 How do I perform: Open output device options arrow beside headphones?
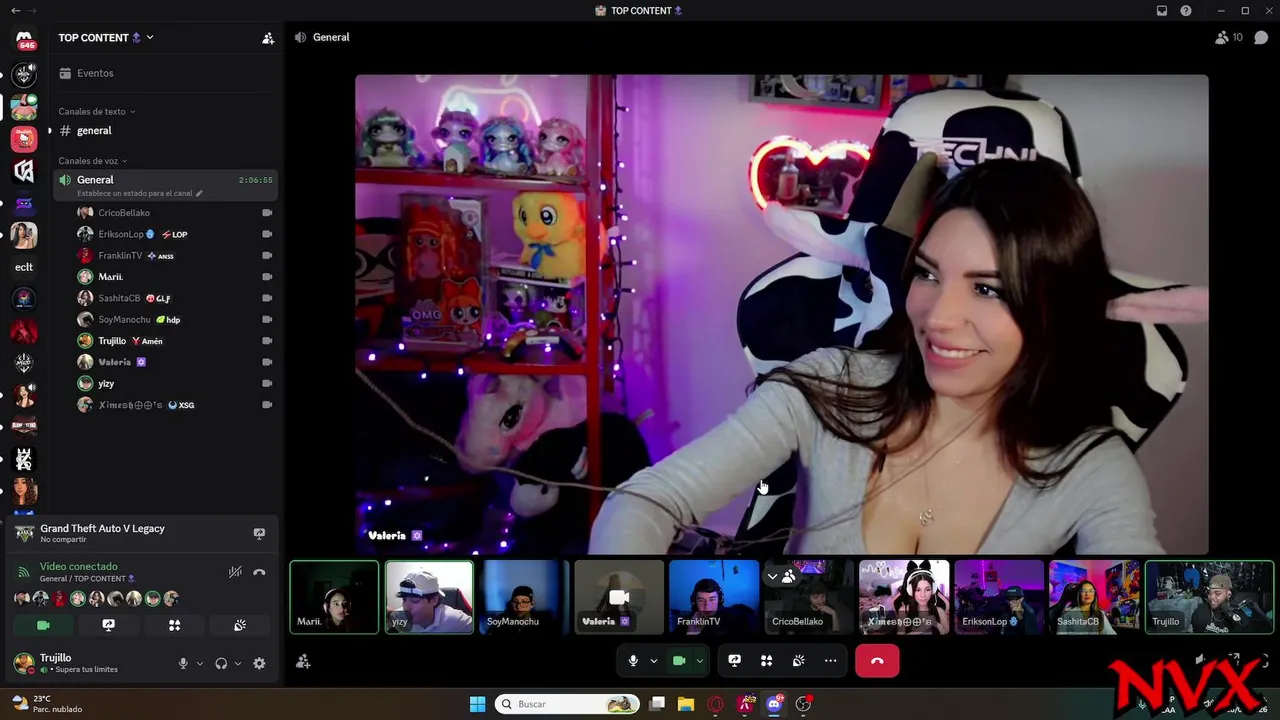coord(238,663)
